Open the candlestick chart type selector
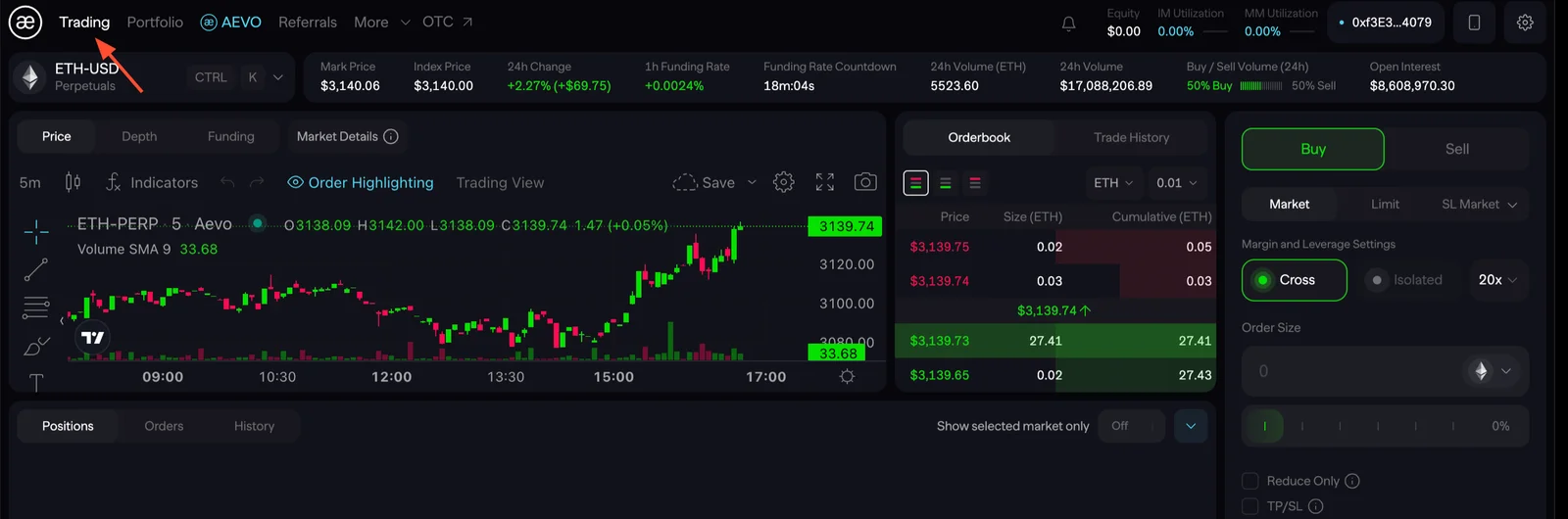 point(73,182)
